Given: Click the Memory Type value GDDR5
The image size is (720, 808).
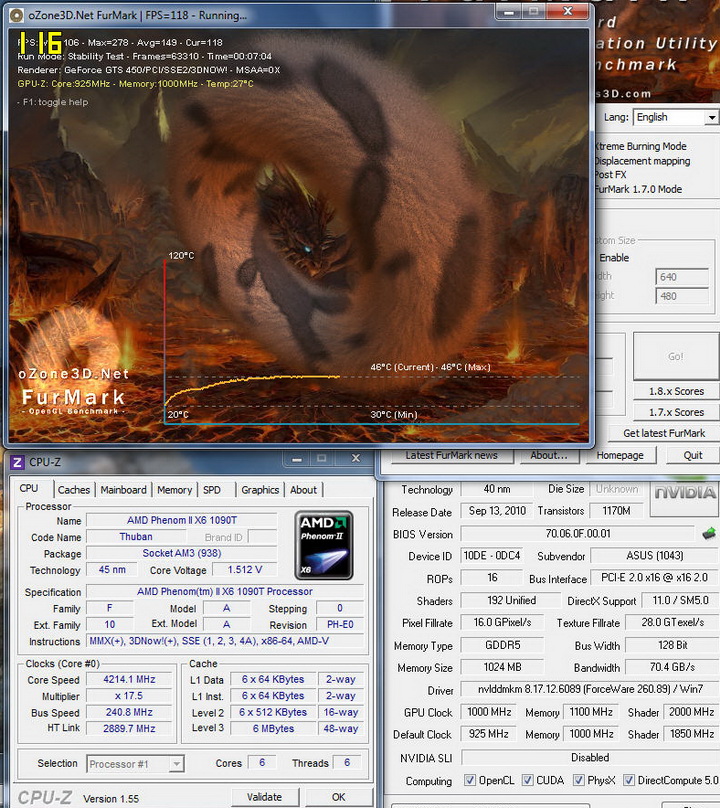Looking at the screenshot, I should point(503,645).
